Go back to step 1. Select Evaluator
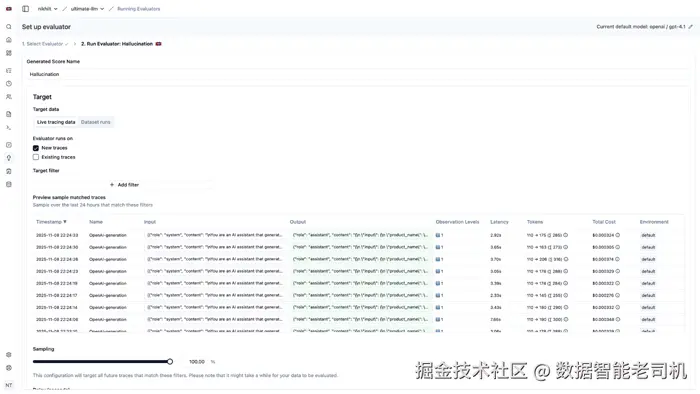 45,44
